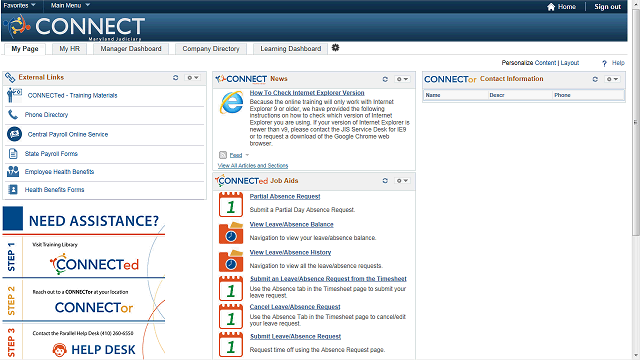Click the Submit Leave/Absence Request calendar icon
The image size is (640, 360).
[231, 344]
